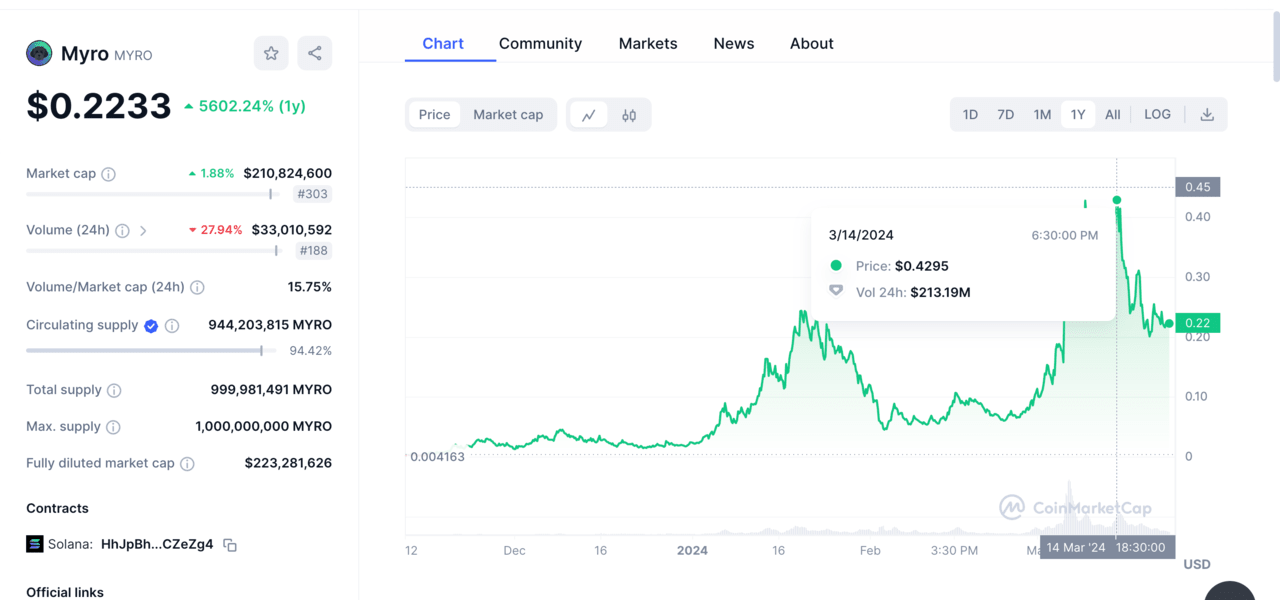Select the All time range
Viewport: 1280px width, 600px height.
[1112, 115]
